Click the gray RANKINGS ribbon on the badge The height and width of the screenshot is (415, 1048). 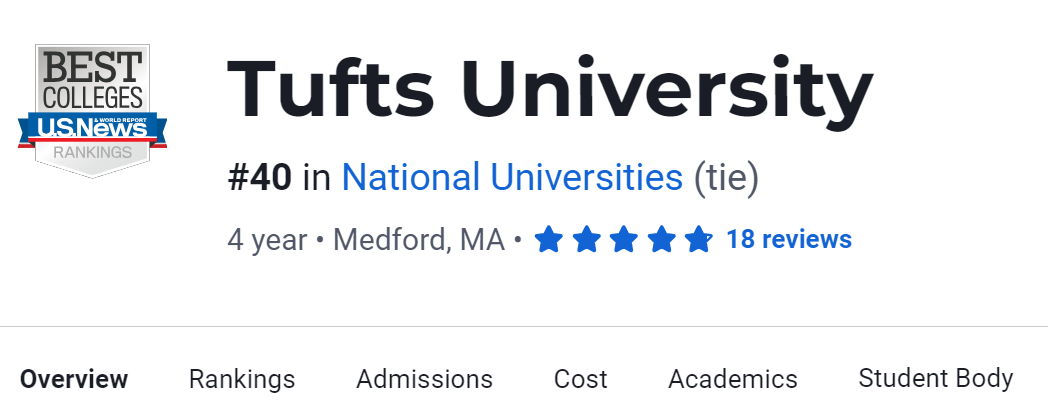(92, 153)
